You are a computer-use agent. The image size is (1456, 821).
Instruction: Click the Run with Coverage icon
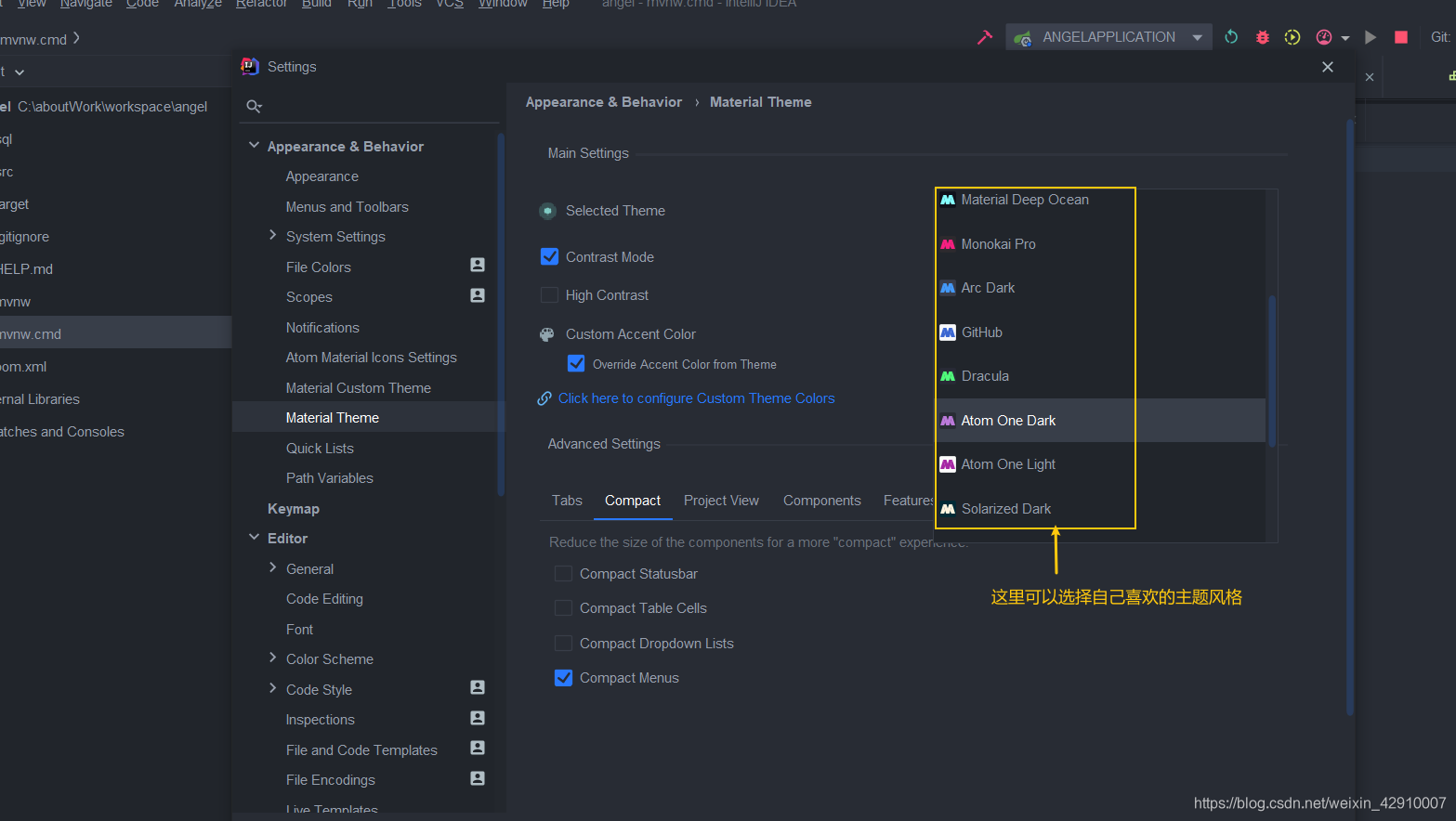click(x=1292, y=37)
